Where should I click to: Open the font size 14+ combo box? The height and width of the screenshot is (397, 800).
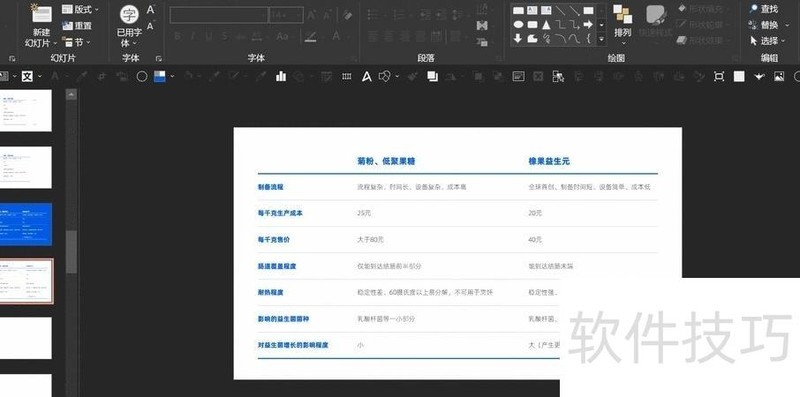pyautogui.click(x=286, y=15)
